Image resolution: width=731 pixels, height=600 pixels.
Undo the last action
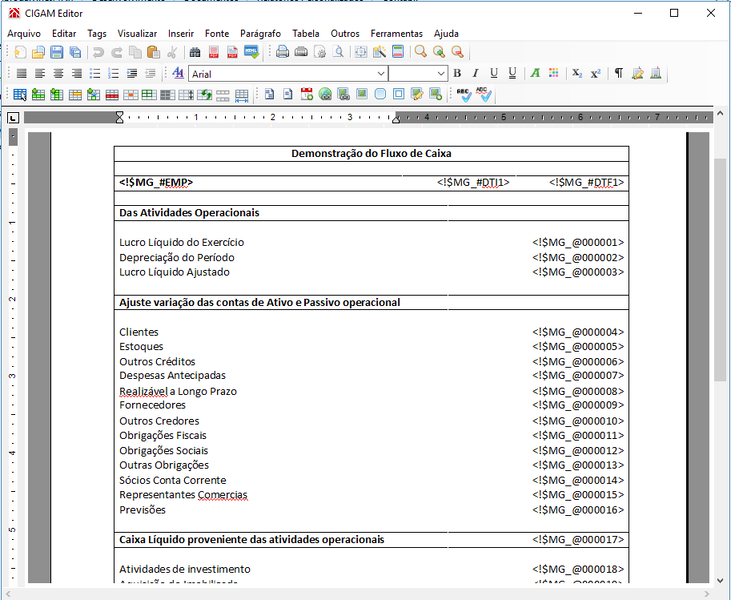(98, 52)
